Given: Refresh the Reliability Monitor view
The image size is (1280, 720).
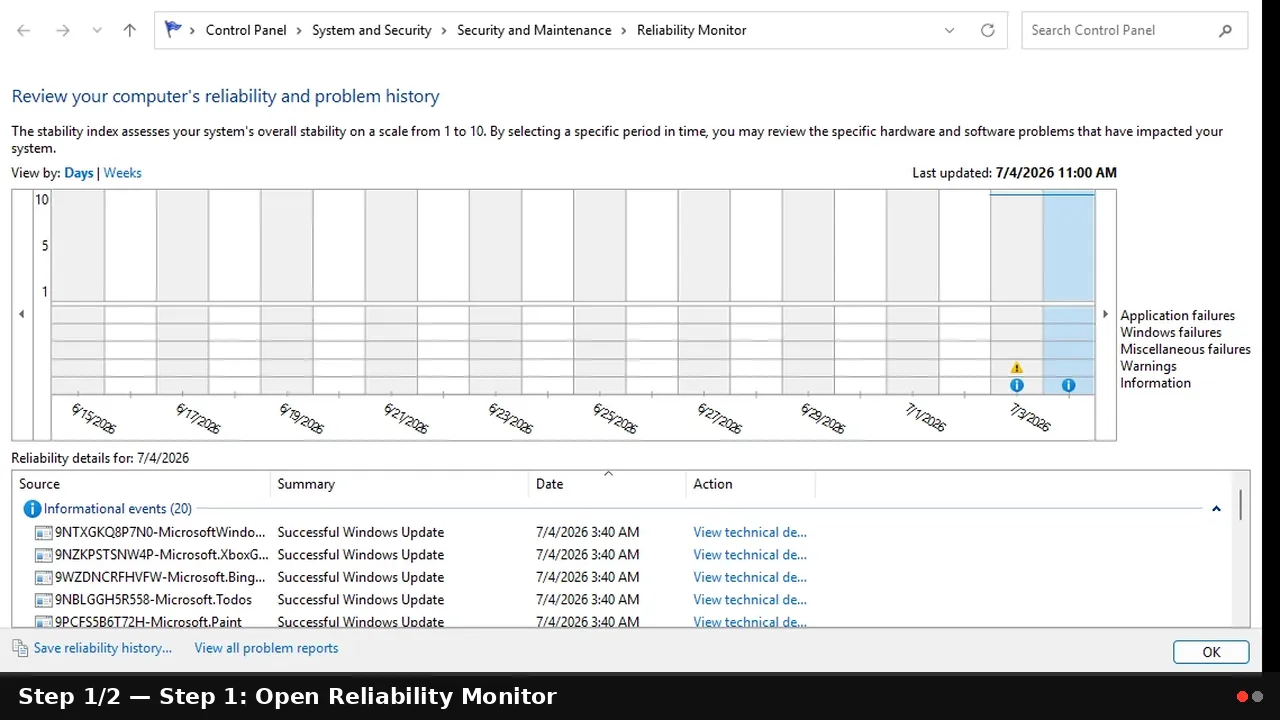Looking at the screenshot, I should coord(988,30).
